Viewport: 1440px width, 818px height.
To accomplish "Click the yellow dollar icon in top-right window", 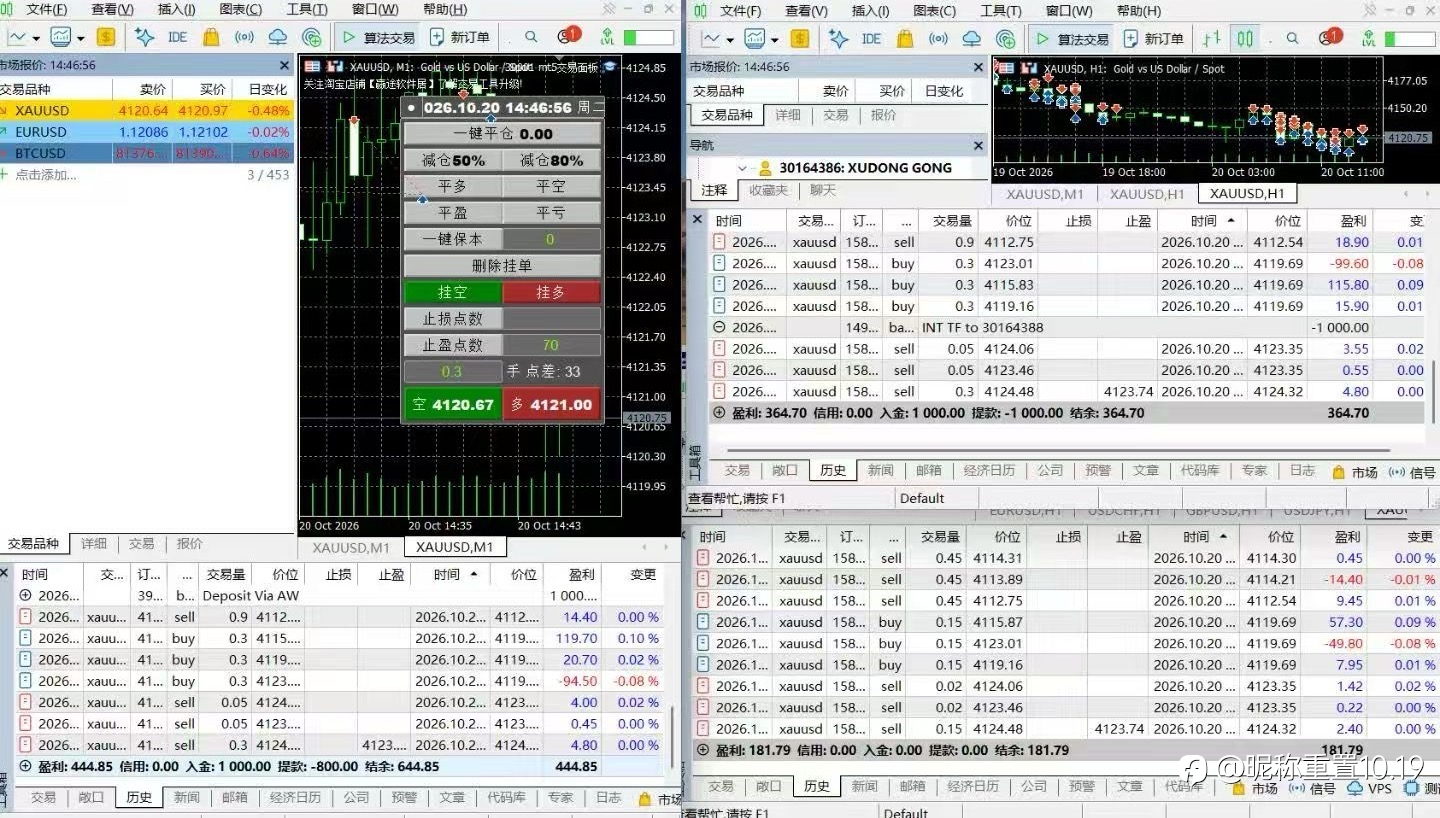I will 800,38.
